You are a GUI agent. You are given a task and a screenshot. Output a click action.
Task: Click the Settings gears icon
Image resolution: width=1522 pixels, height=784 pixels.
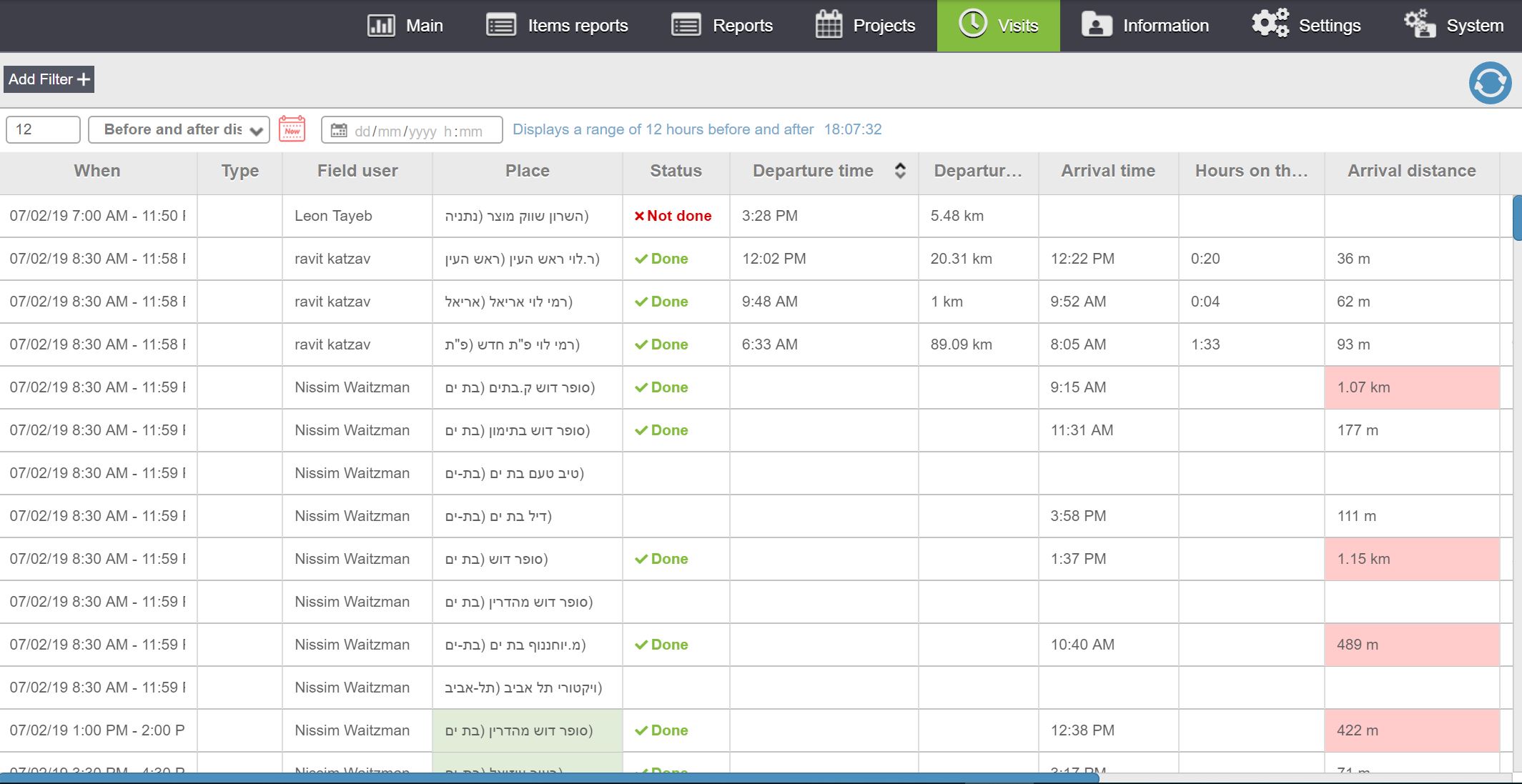tap(1270, 24)
